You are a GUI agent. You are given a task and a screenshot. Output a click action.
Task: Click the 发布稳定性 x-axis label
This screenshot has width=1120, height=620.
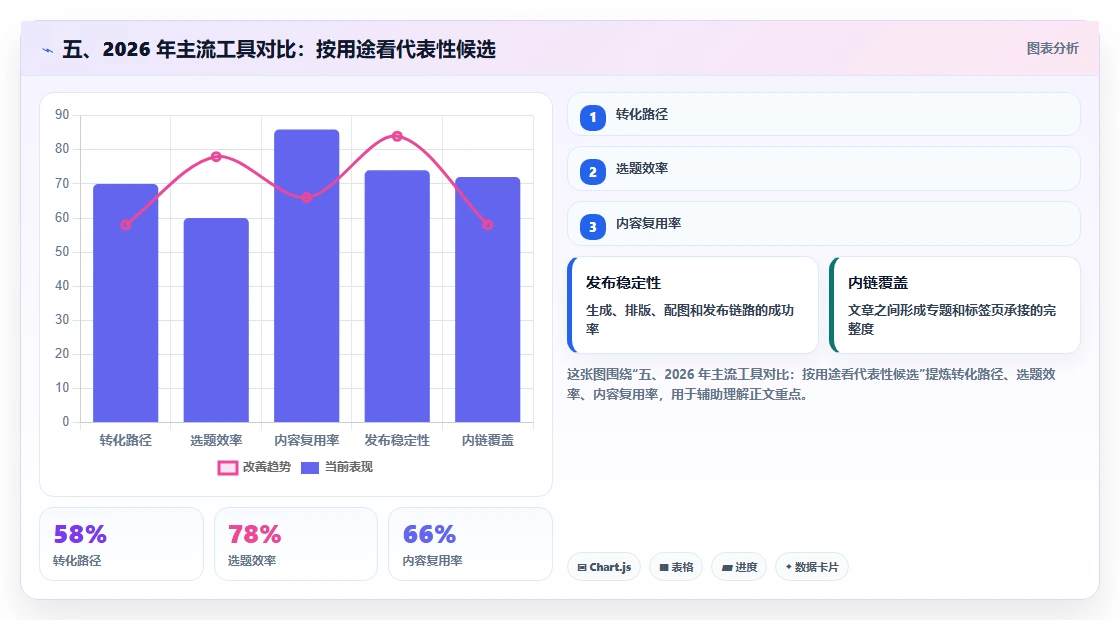(397, 441)
